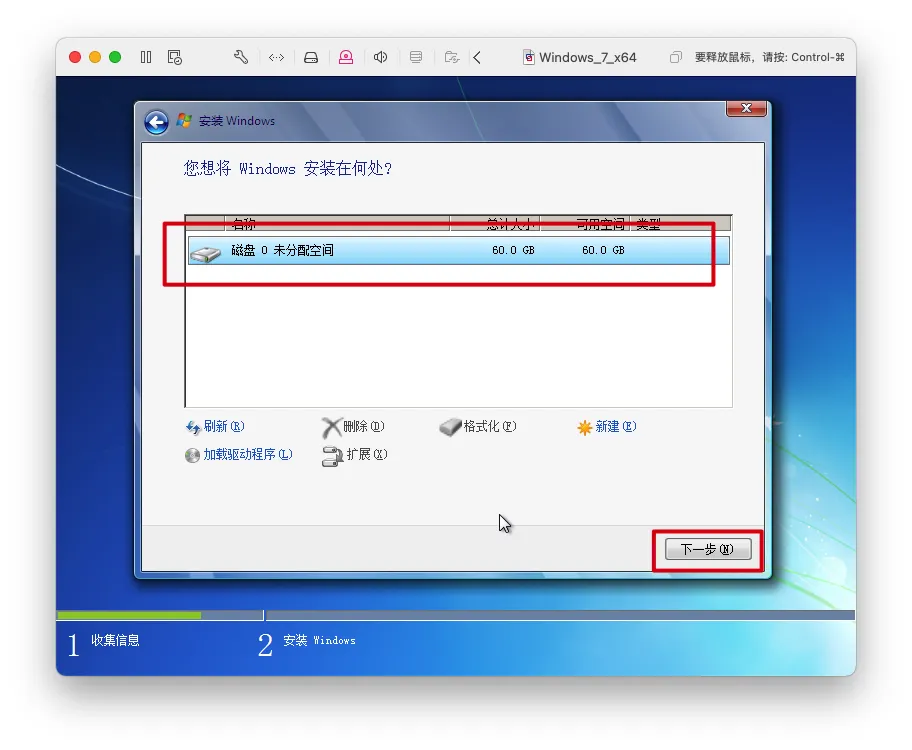Click the 总计大小 column header
Screen dimensions: 912x750
coord(495,223)
